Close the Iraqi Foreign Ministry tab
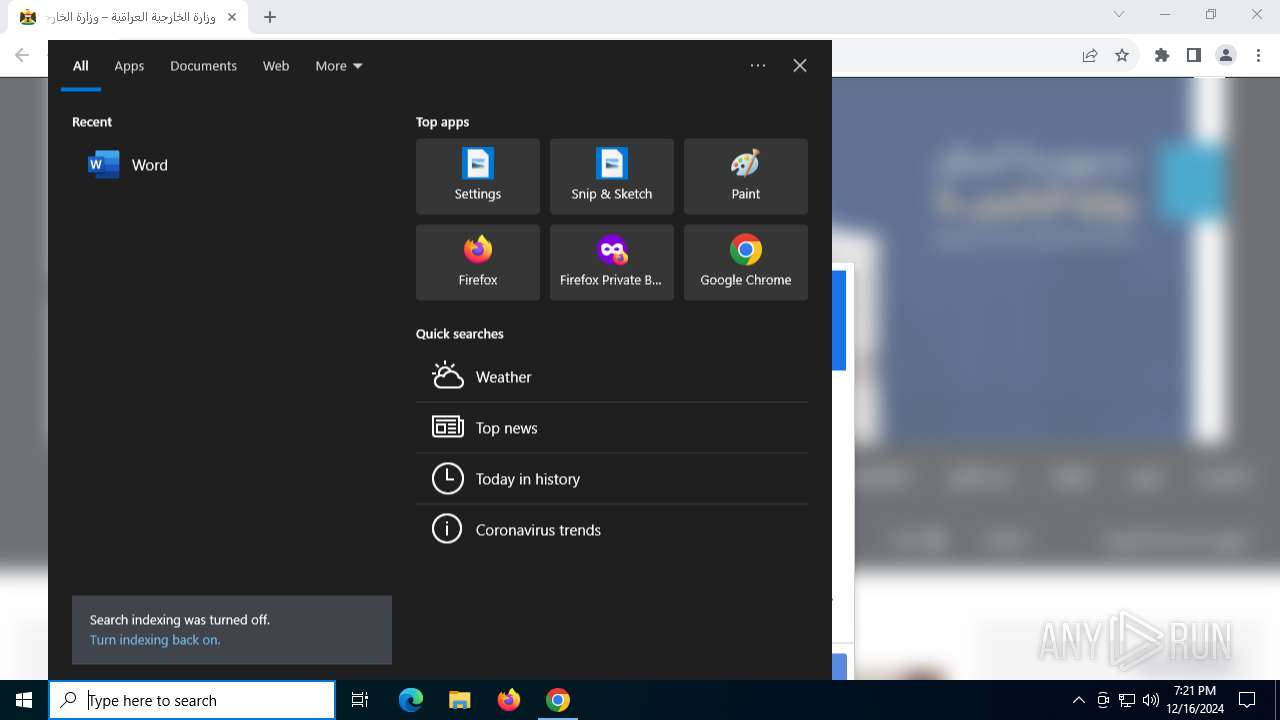The width and height of the screenshot is (1280, 720). [233, 17]
